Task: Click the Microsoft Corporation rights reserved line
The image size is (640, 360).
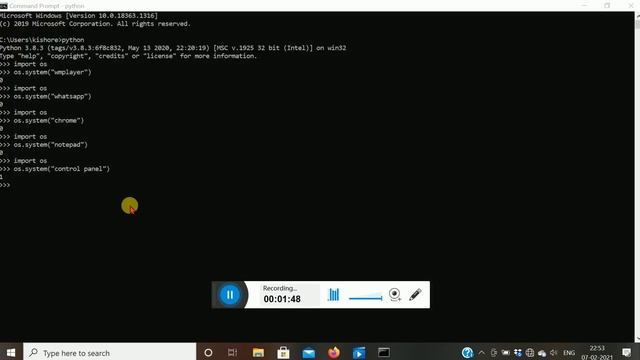Action: click(95, 24)
